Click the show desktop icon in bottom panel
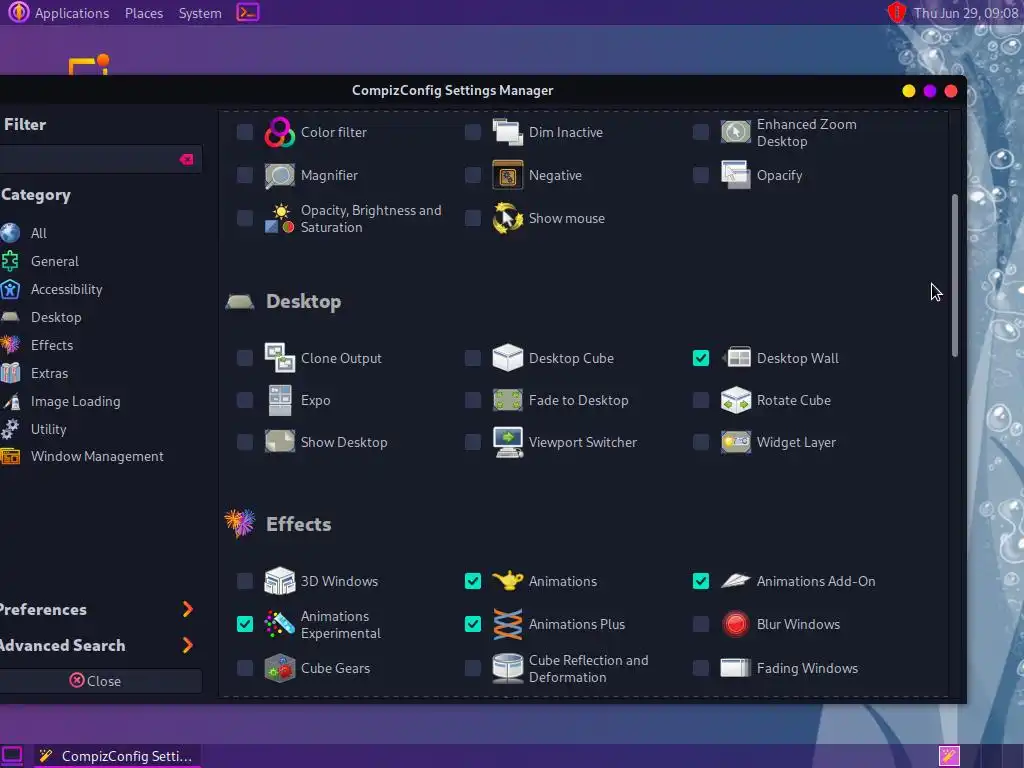Viewport: 1024px width, 768px height. pos(12,756)
